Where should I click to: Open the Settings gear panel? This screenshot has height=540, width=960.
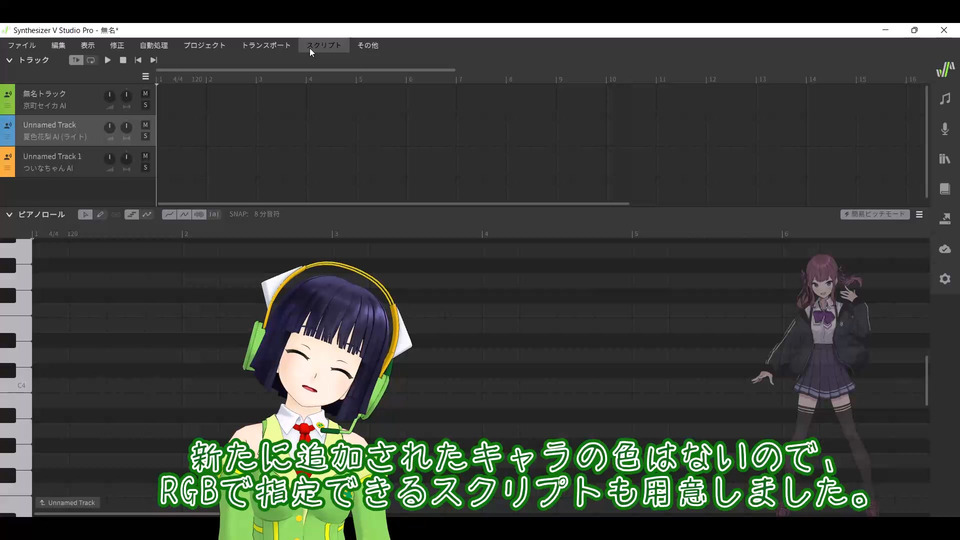(x=945, y=279)
